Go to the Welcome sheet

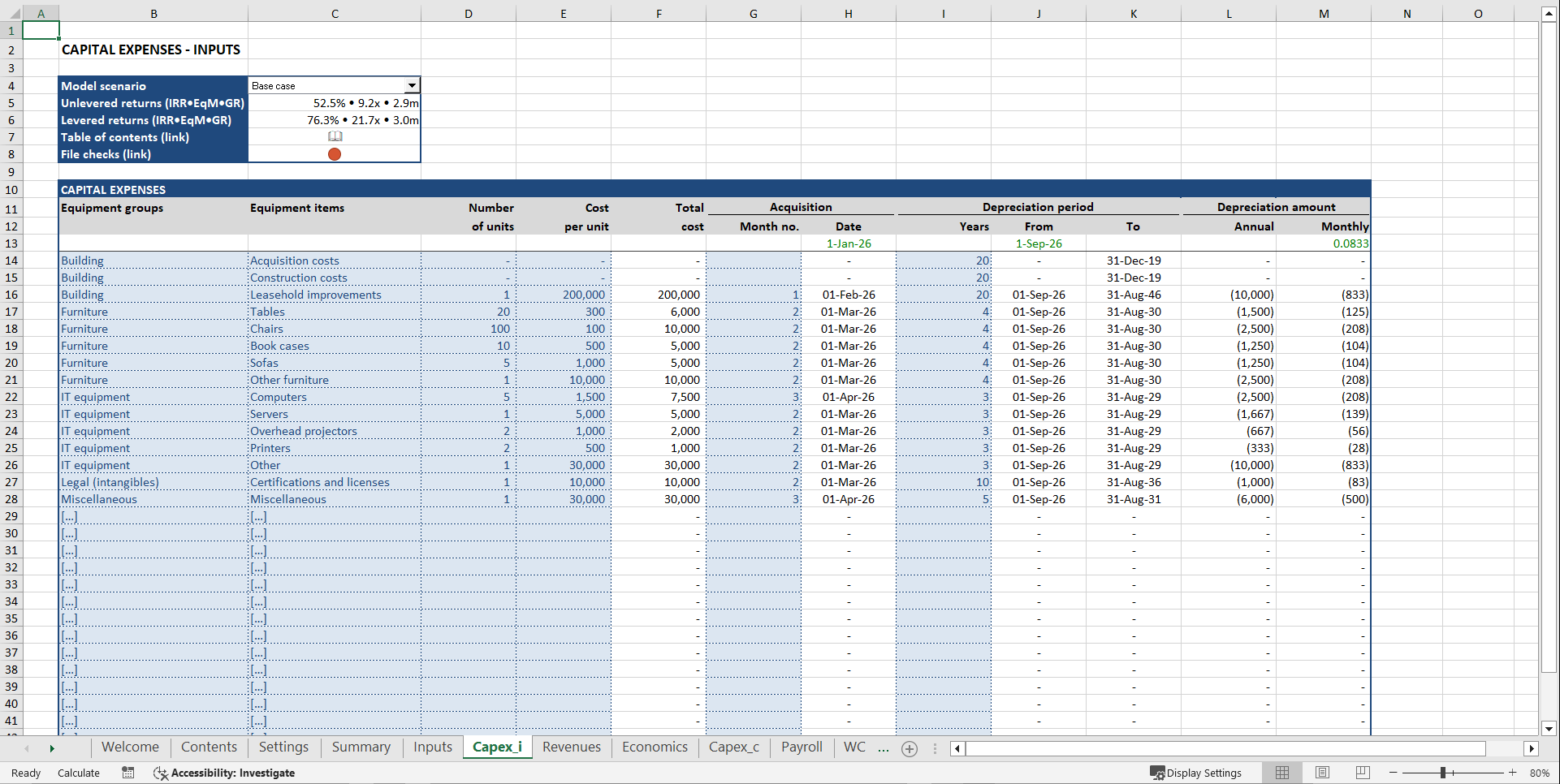(129, 747)
